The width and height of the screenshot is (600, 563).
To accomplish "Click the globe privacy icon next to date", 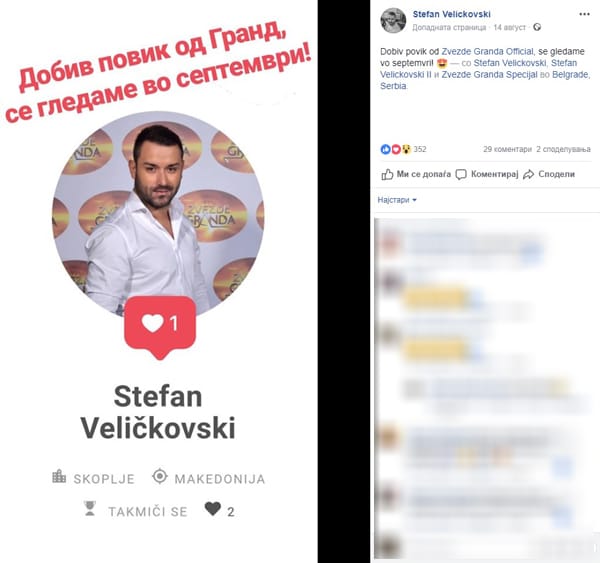I will point(537,27).
